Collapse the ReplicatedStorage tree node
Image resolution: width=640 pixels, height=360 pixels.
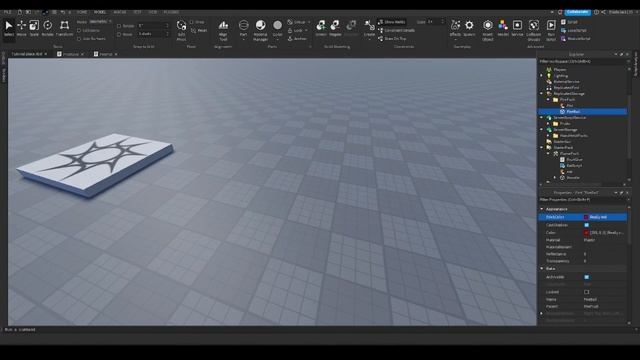pyautogui.click(x=542, y=93)
